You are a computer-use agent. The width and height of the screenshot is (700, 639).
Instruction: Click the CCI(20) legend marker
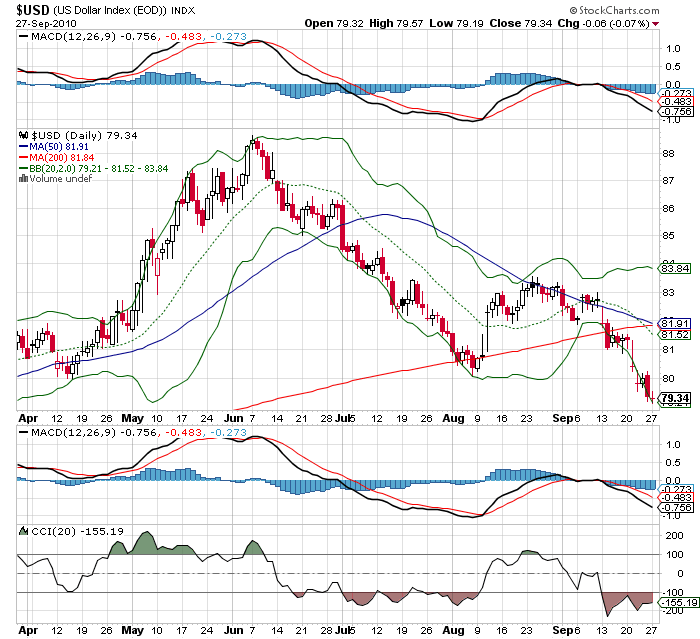24,531
